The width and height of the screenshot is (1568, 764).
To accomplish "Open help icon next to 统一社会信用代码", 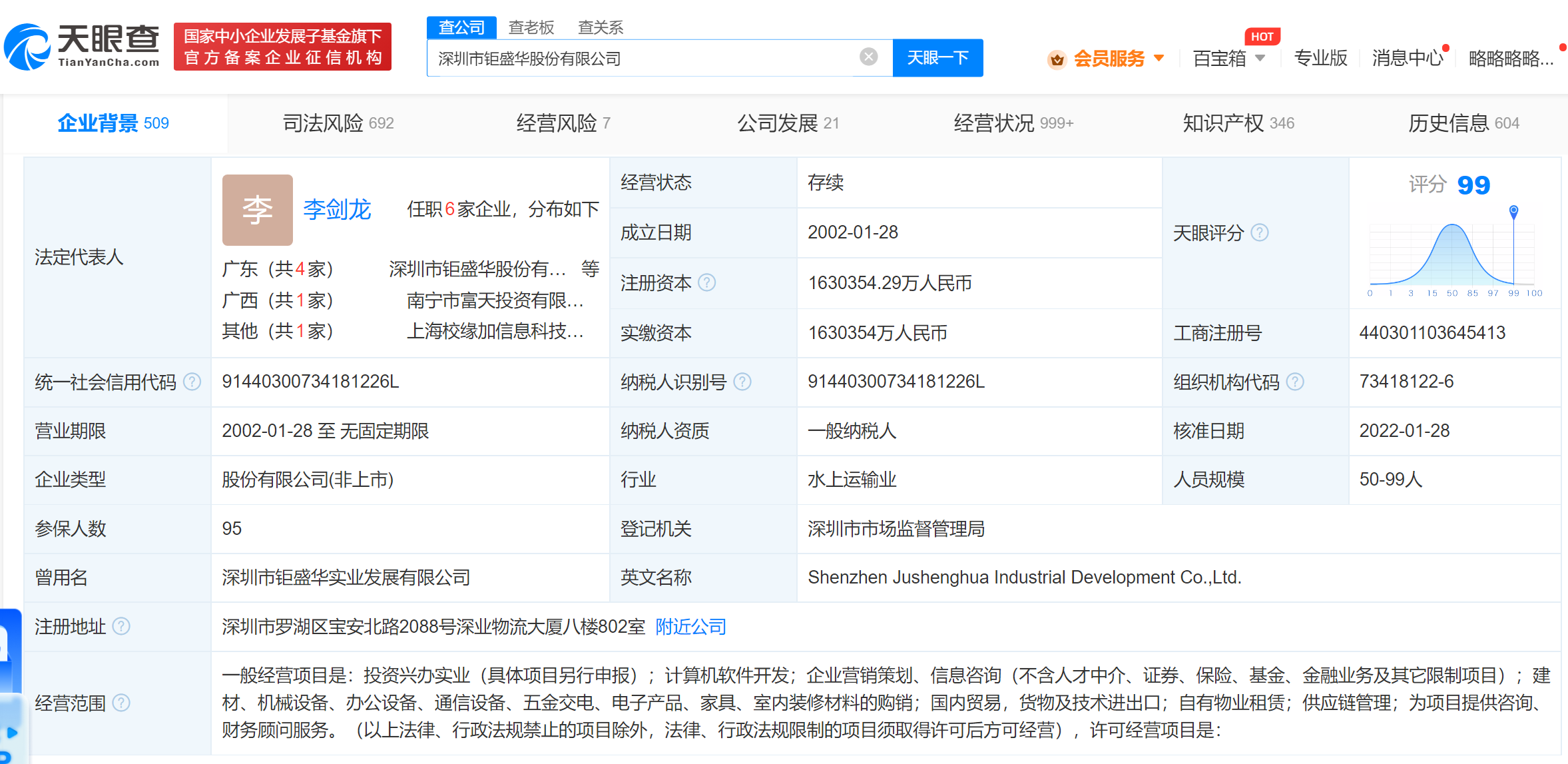I will 192,382.
